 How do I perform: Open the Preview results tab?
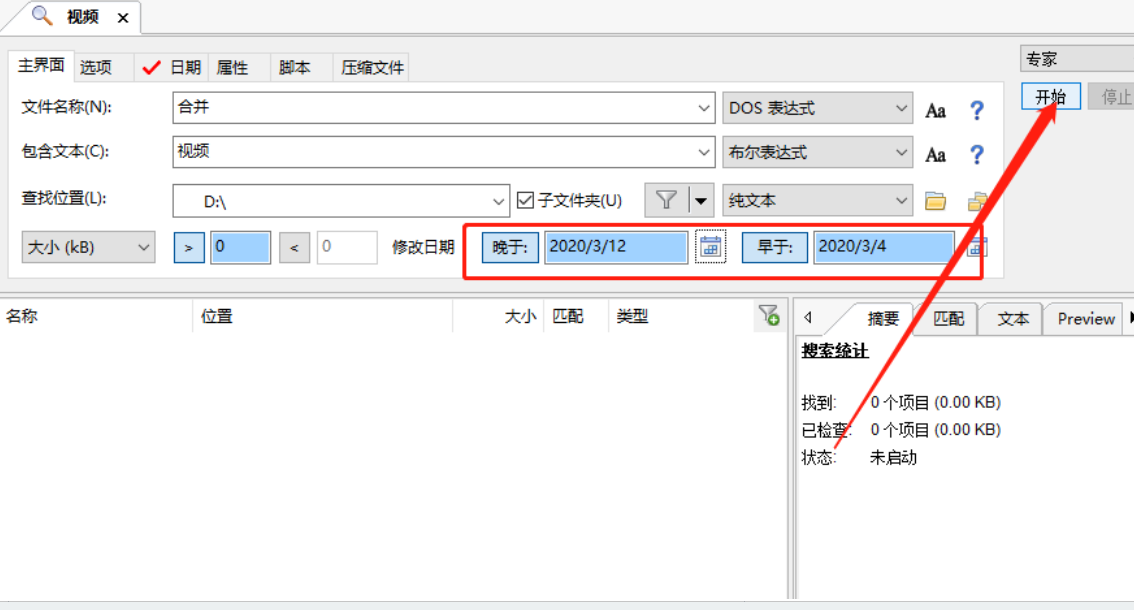1086,318
